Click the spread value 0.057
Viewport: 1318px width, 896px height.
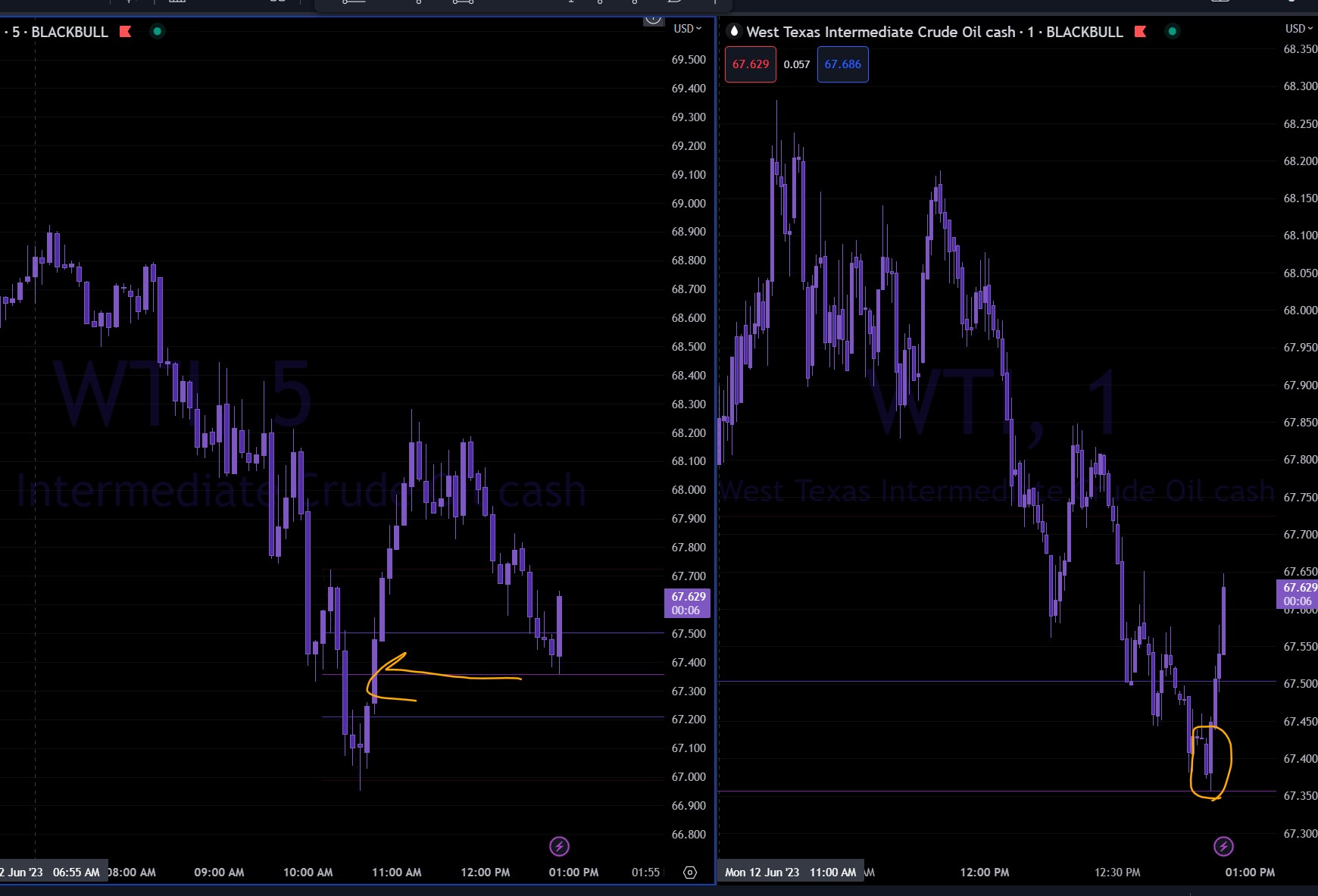pos(797,64)
